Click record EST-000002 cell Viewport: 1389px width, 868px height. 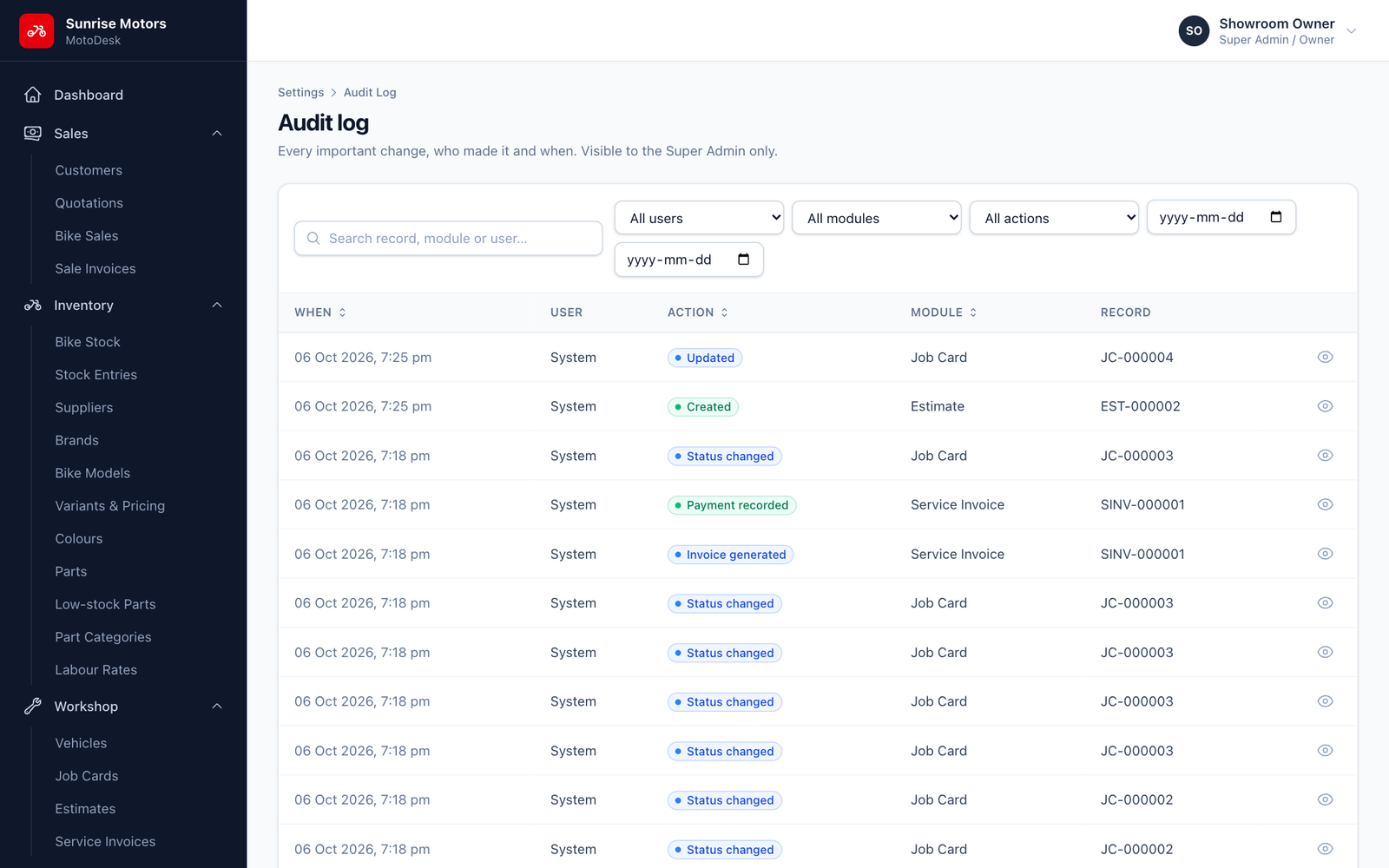coord(1141,406)
